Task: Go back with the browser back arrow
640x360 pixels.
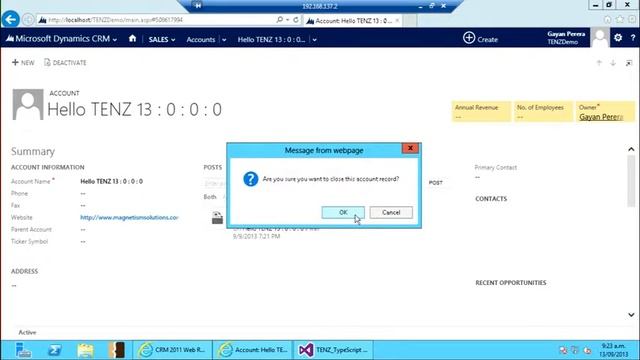Action: click(11, 19)
